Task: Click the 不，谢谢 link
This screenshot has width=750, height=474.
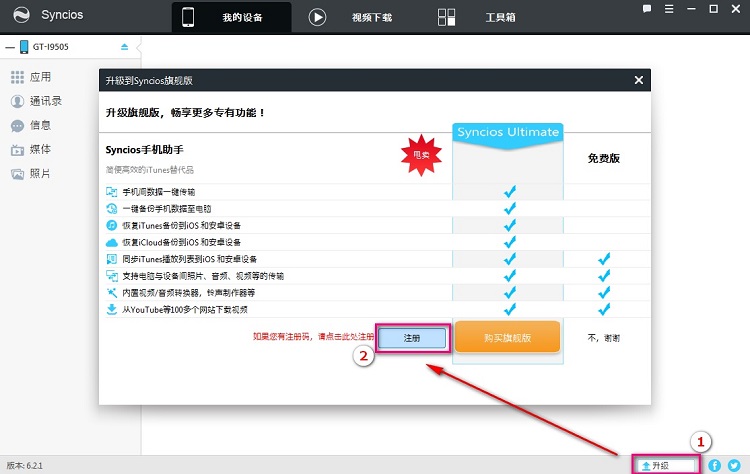Action: pyautogui.click(x=604, y=338)
